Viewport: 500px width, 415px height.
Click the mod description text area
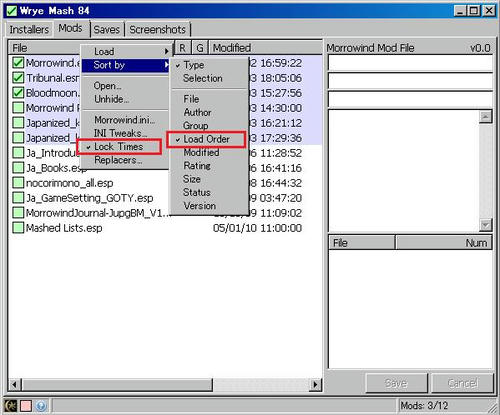point(404,171)
